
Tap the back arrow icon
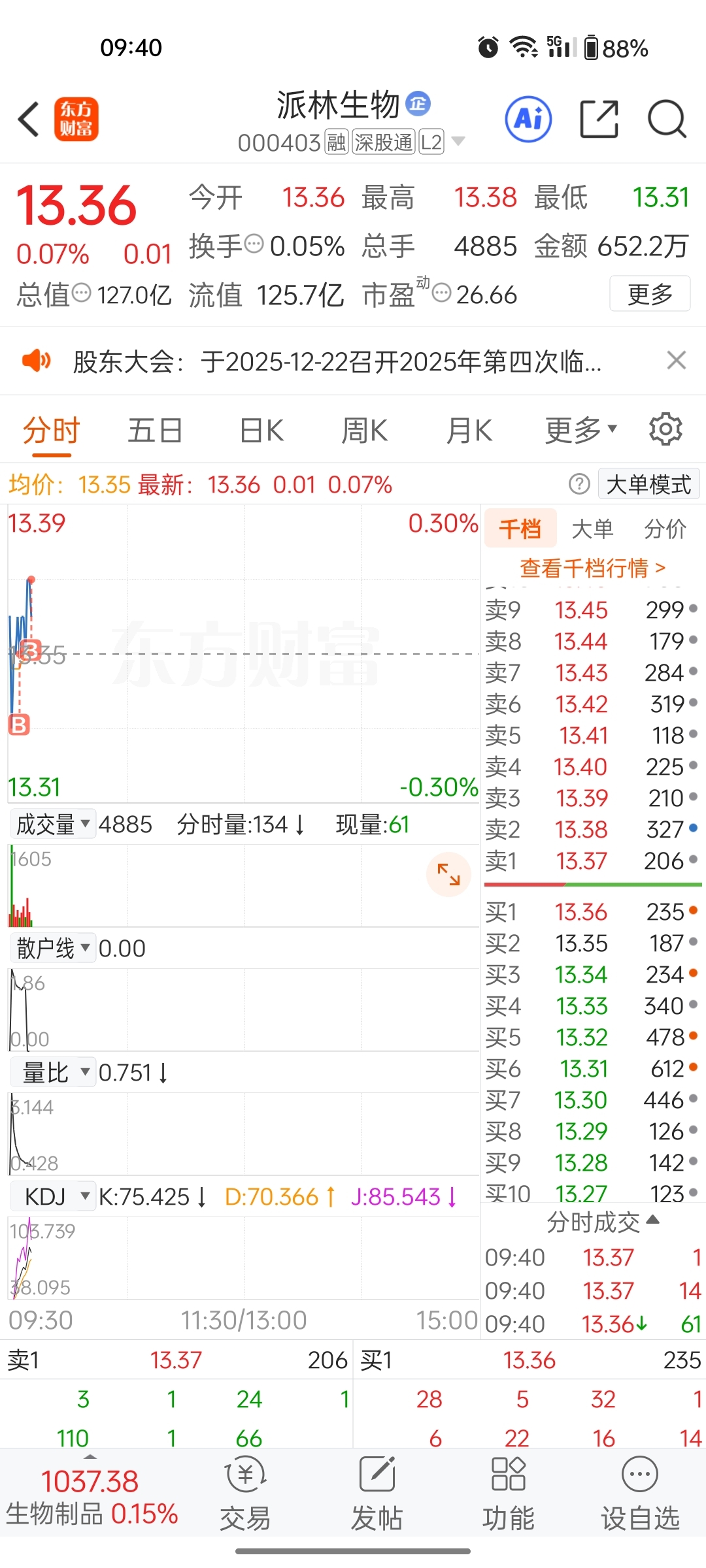[29, 119]
